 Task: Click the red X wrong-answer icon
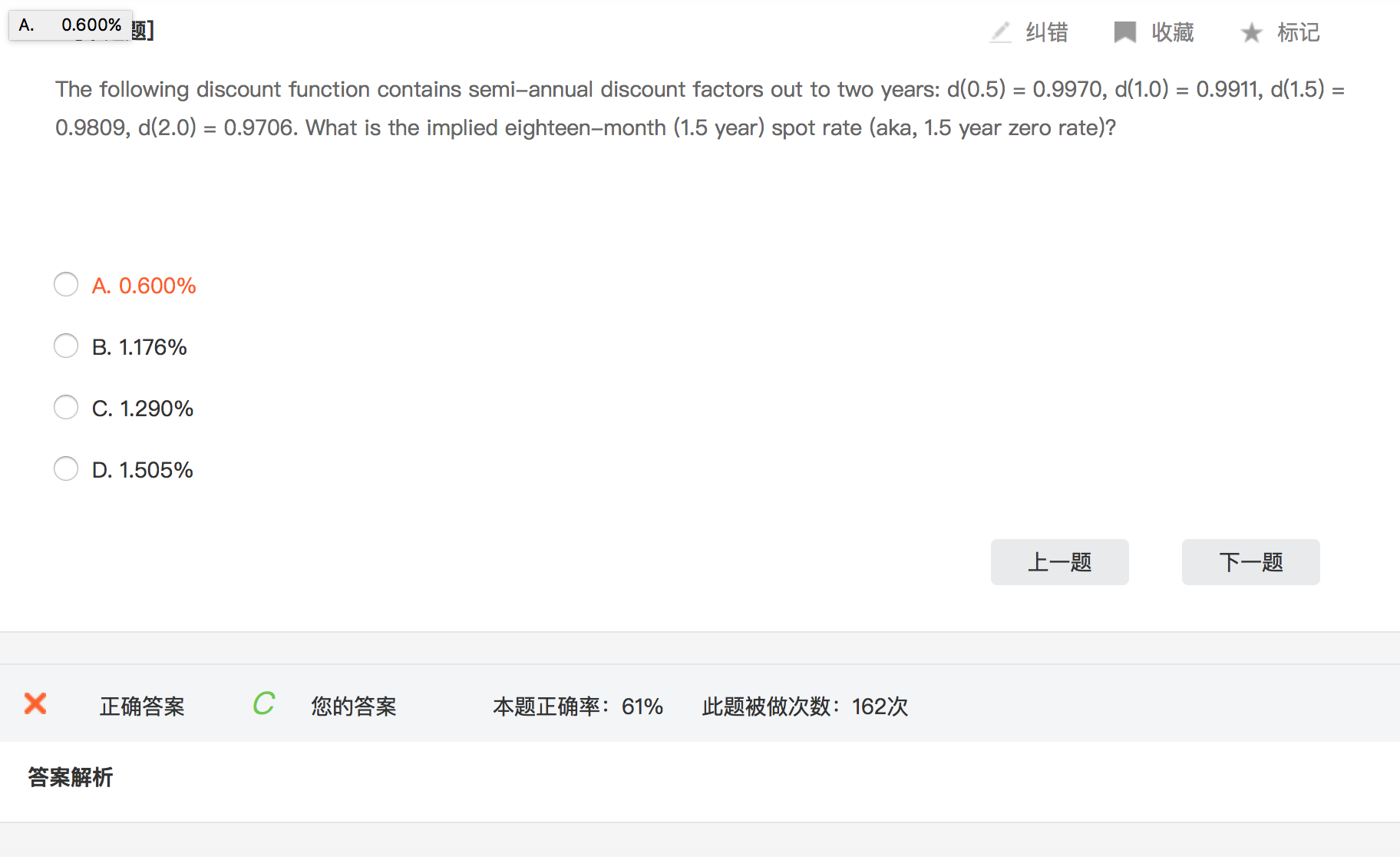click(35, 703)
